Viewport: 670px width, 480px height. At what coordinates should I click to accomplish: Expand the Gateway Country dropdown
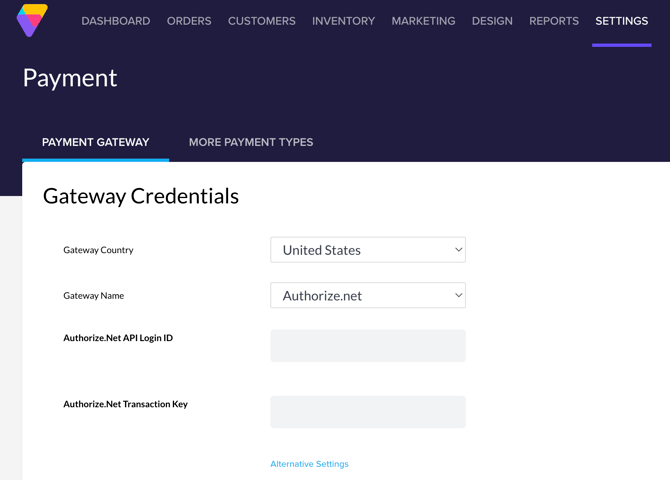368,250
